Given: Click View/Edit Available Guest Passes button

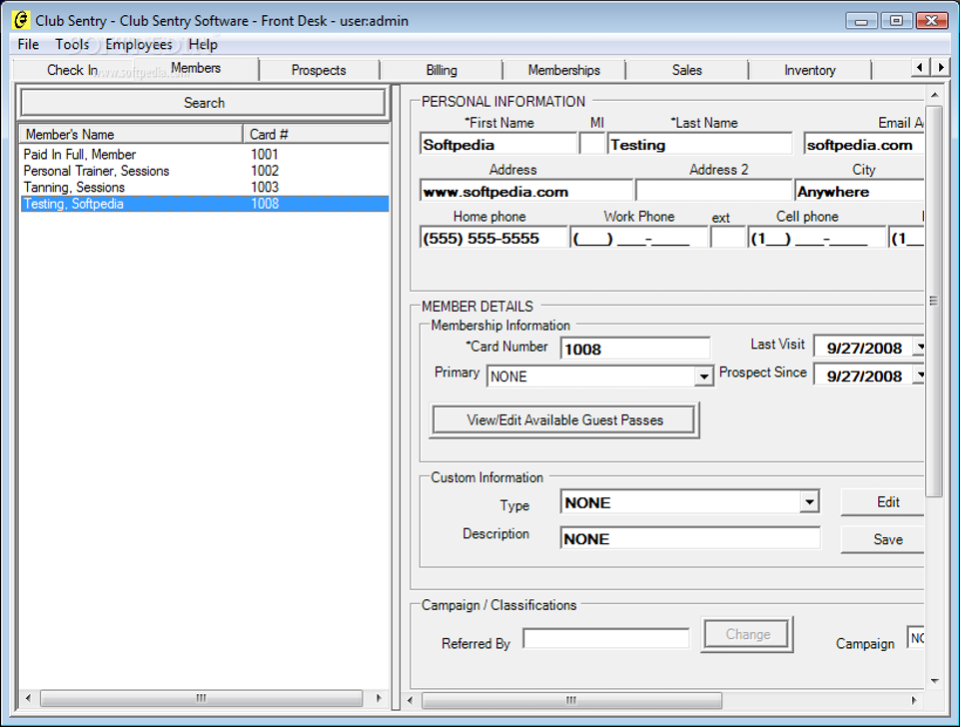Looking at the screenshot, I should (565, 420).
